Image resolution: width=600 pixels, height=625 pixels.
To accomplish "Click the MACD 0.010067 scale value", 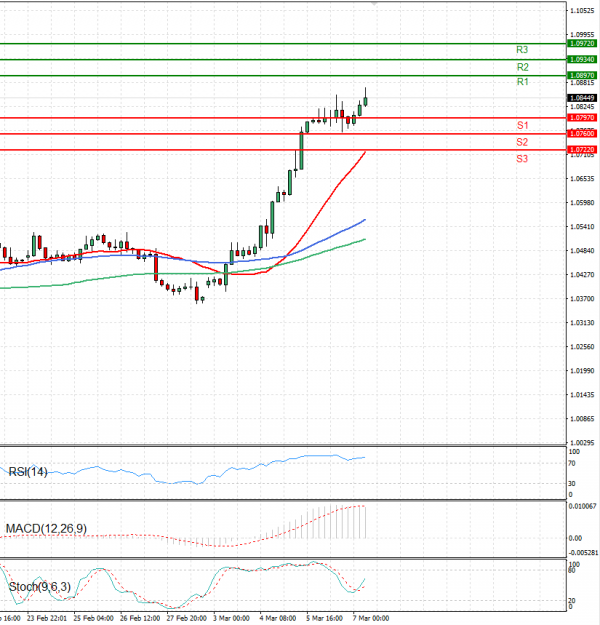I will pyautogui.click(x=582, y=506).
